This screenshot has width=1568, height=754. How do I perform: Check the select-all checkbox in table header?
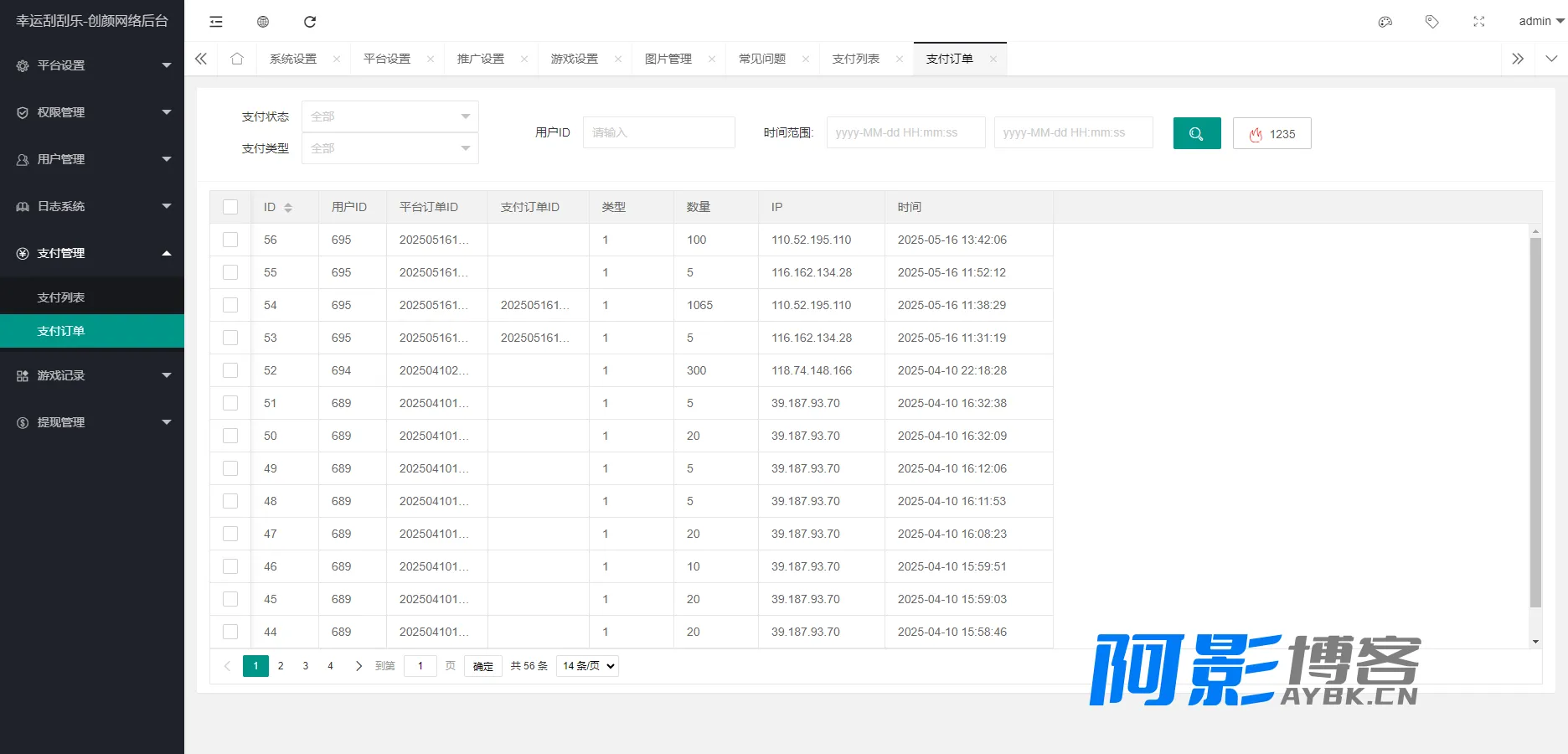click(230, 207)
